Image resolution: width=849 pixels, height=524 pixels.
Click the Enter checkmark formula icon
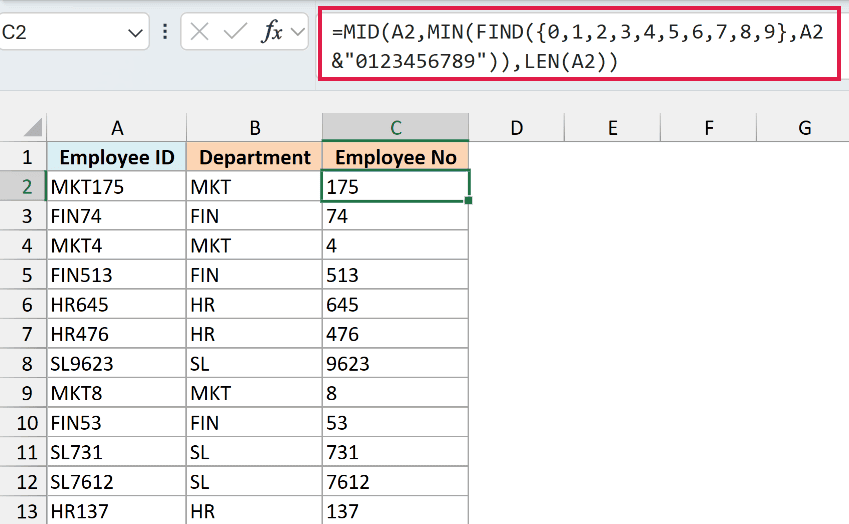tap(235, 32)
